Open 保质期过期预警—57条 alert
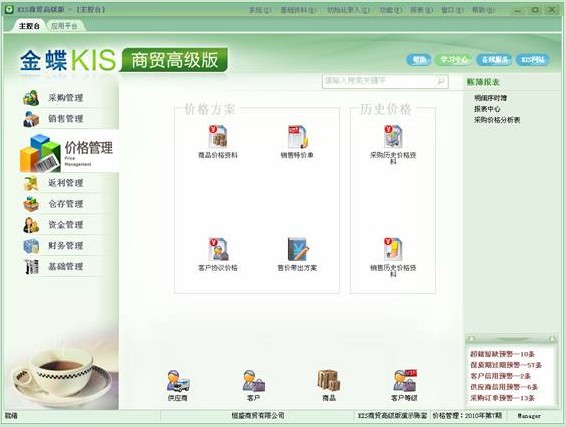 point(506,365)
